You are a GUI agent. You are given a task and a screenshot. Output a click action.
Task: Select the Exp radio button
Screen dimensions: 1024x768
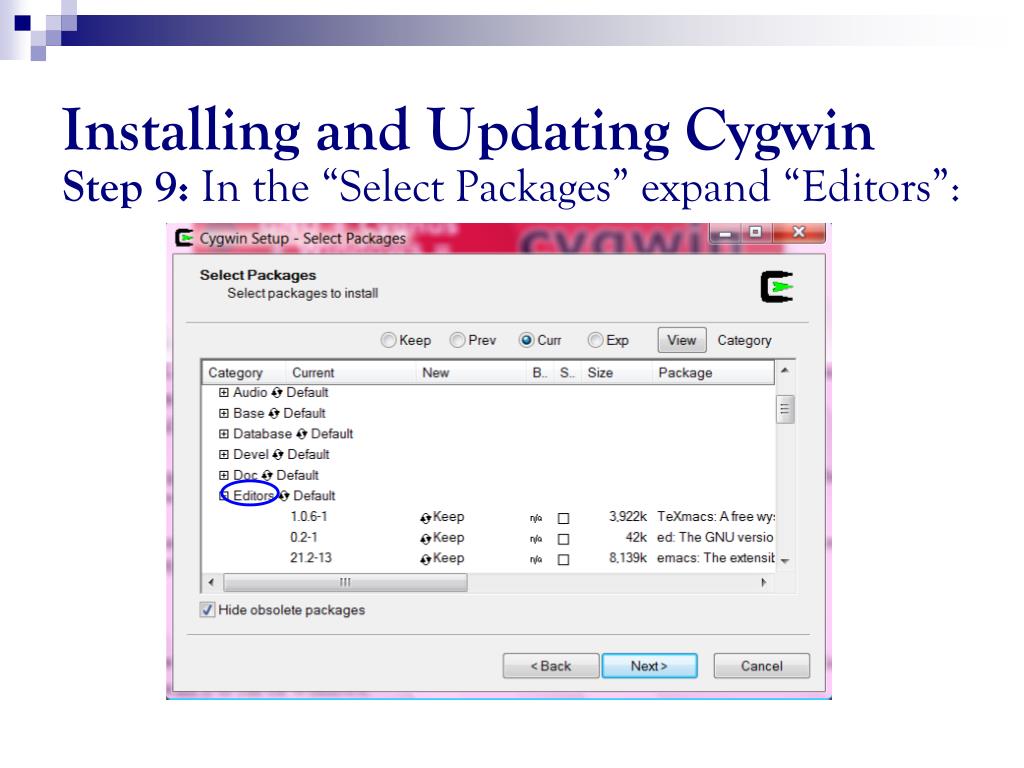[x=595, y=340]
